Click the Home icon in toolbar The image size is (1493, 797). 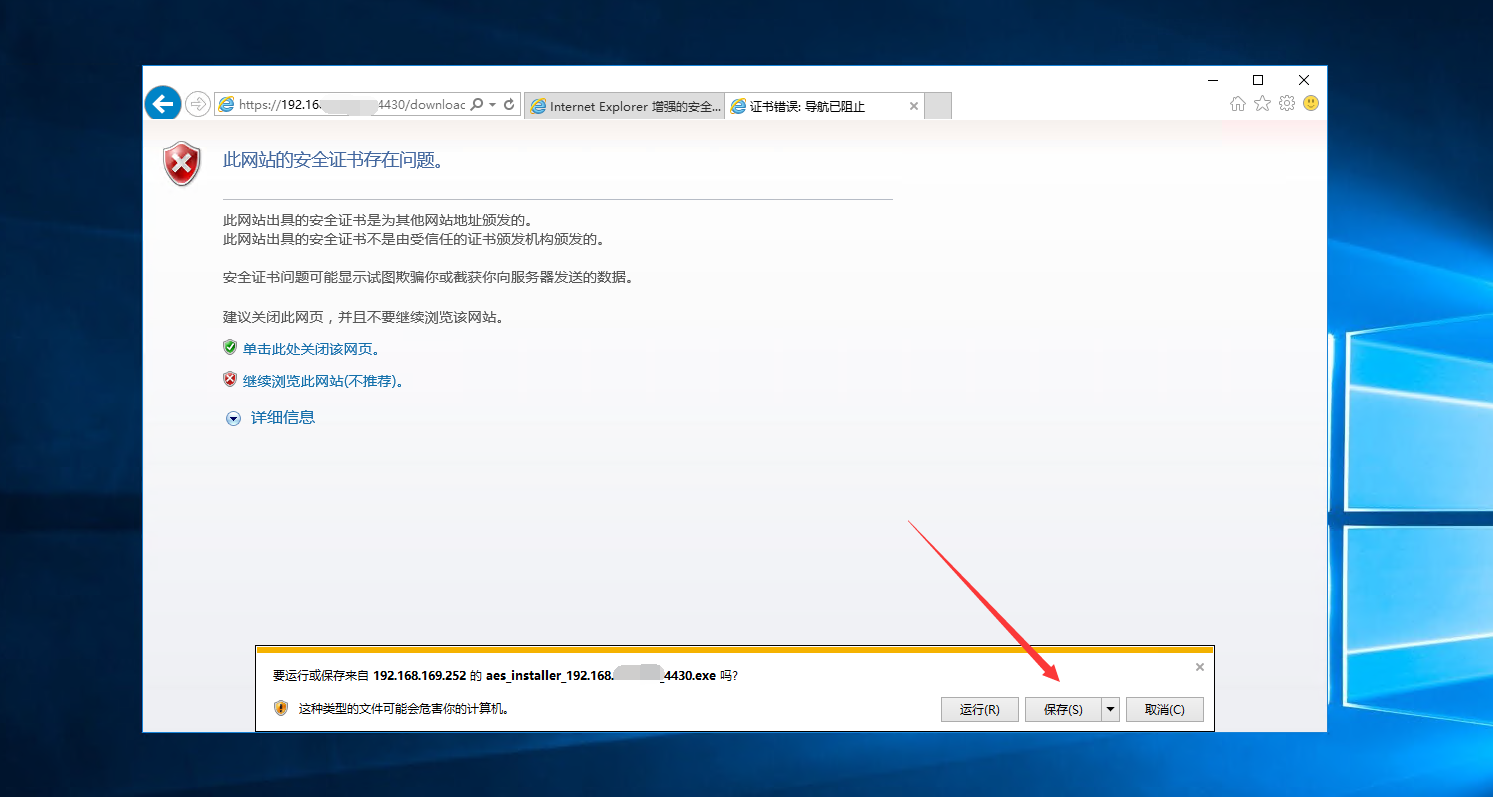click(1238, 103)
